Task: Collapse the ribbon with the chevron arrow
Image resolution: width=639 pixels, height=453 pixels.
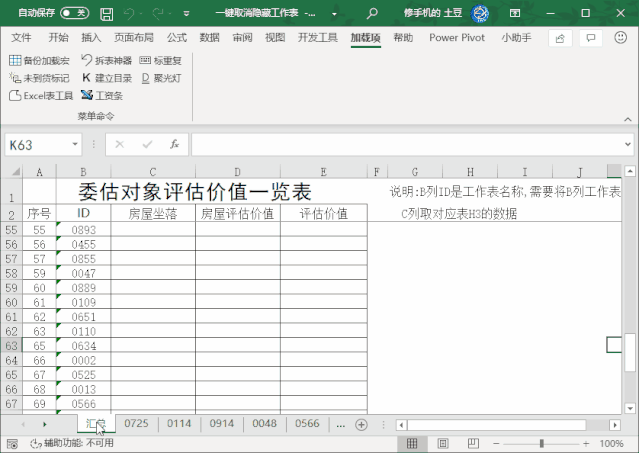Action: (x=628, y=119)
